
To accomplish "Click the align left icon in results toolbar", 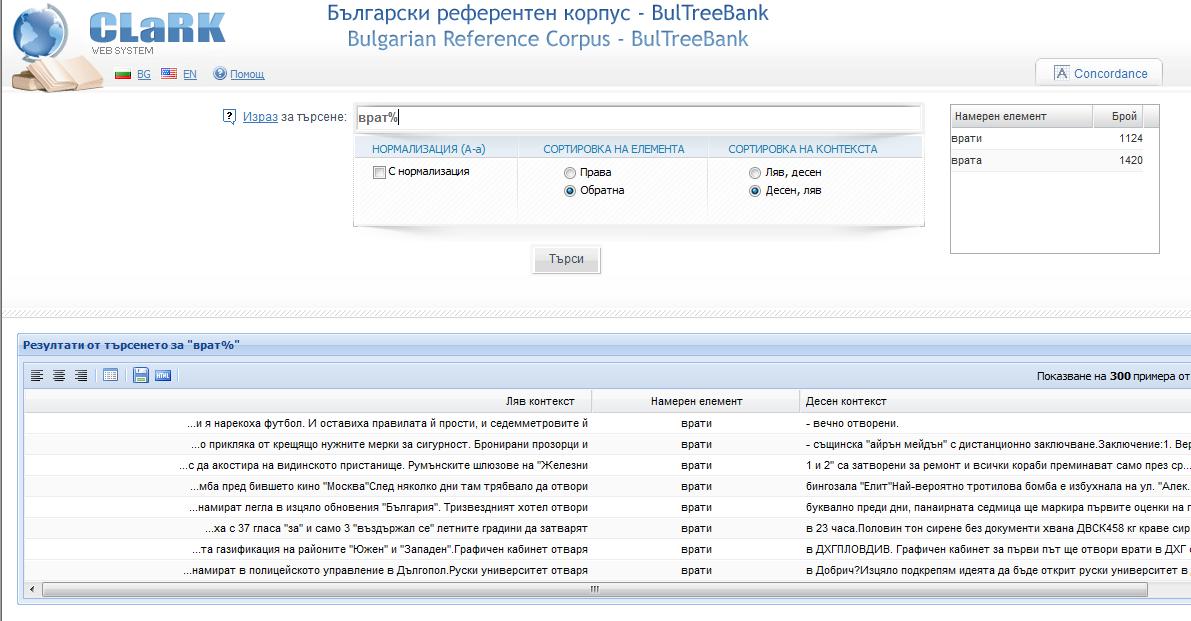I will pyautogui.click(x=36, y=375).
